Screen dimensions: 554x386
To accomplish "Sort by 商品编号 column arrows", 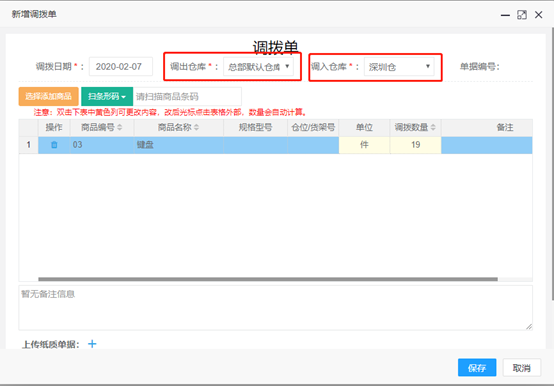I will pyautogui.click(x=119, y=127).
